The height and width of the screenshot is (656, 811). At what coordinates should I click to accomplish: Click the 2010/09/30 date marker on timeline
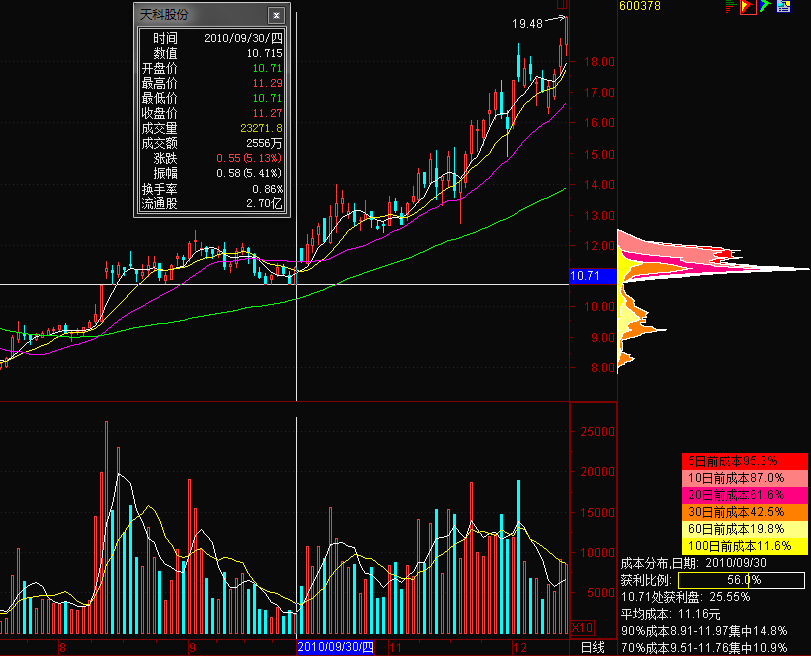336,647
